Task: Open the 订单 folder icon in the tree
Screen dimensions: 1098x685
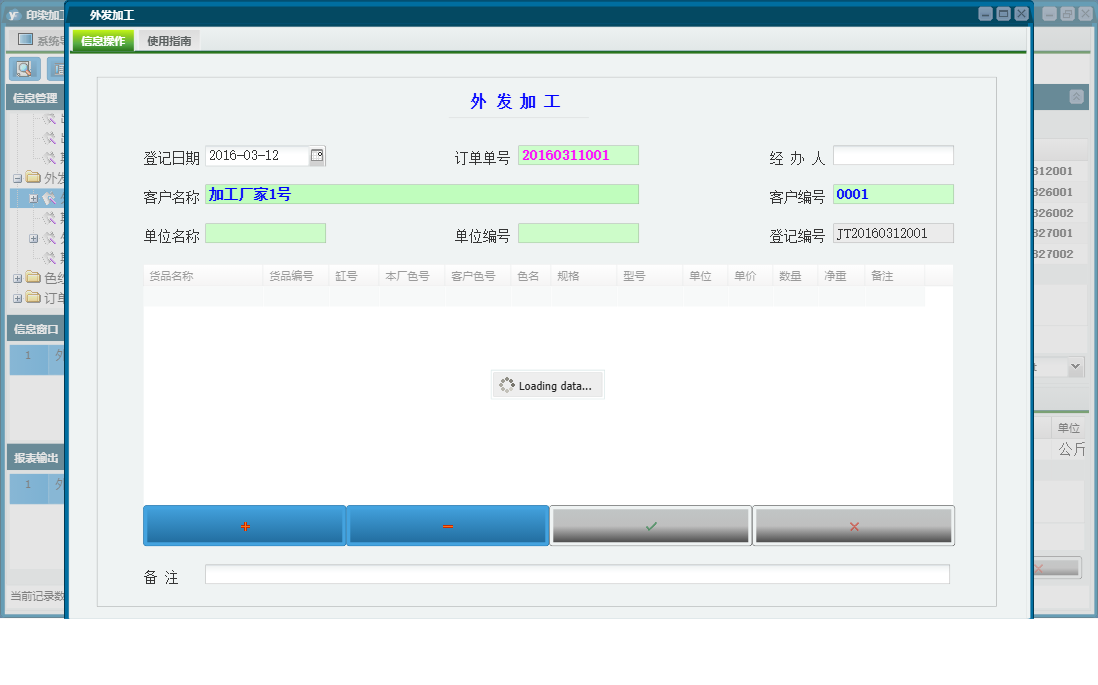Action: pos(34,298)
